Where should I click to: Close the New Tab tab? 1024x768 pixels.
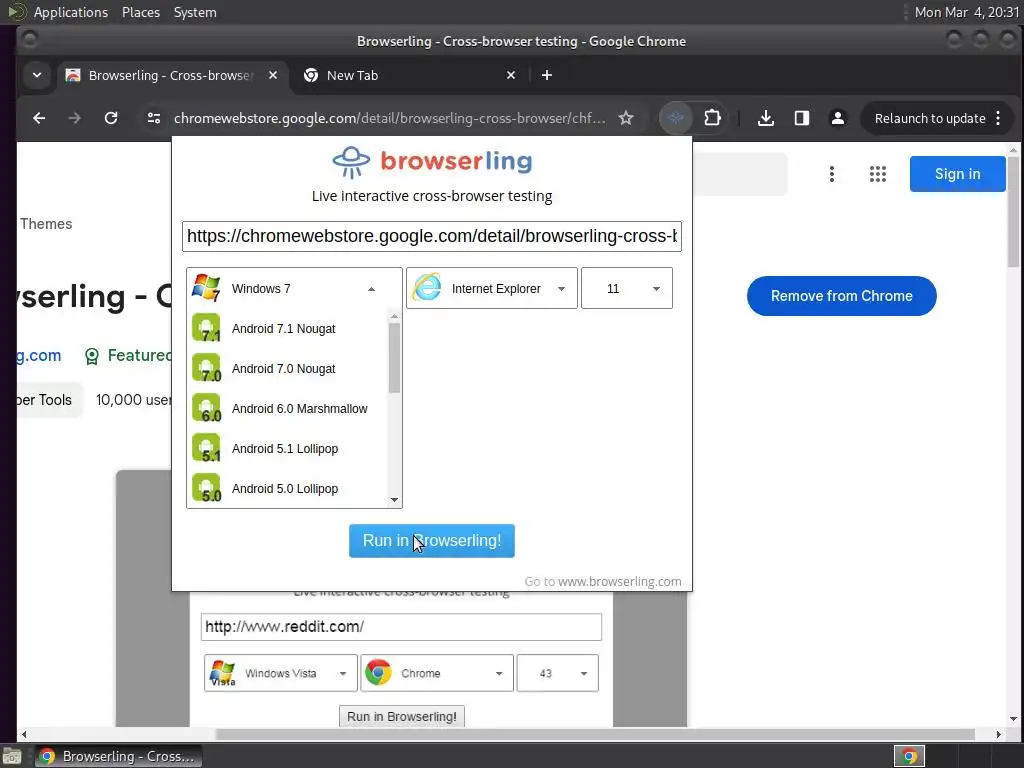click(511, 75)
